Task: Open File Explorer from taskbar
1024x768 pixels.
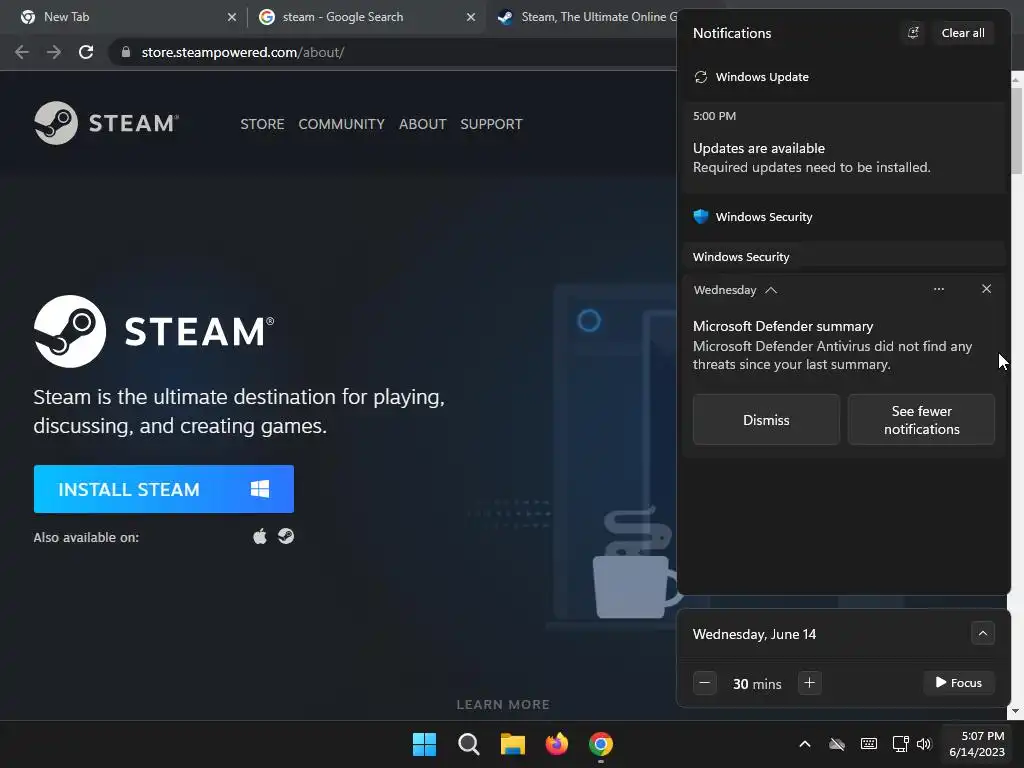Action: point(513,744)
